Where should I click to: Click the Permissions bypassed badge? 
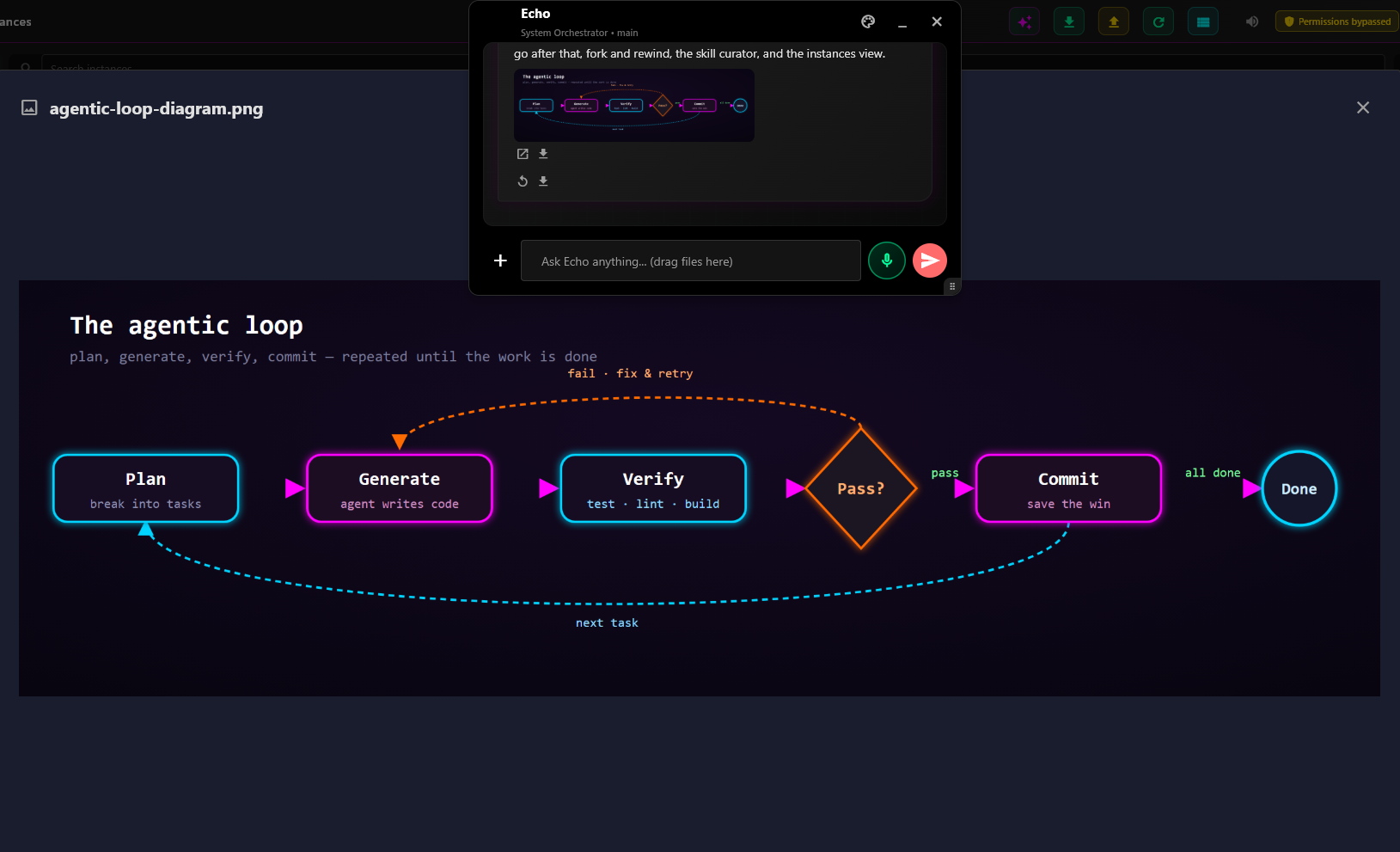tap(1337, 21)
